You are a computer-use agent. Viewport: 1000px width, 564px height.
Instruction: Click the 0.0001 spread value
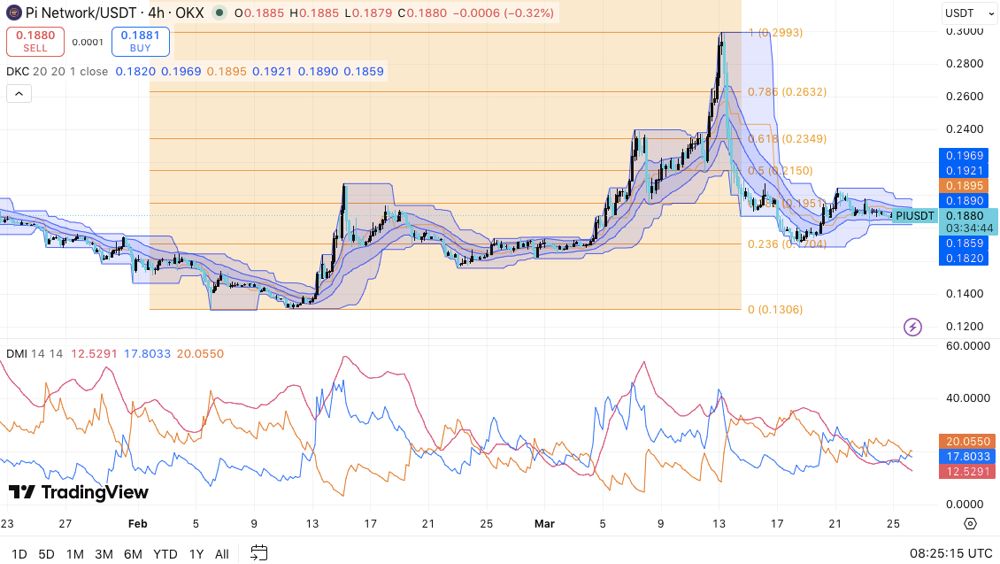(x=87, y=42)
